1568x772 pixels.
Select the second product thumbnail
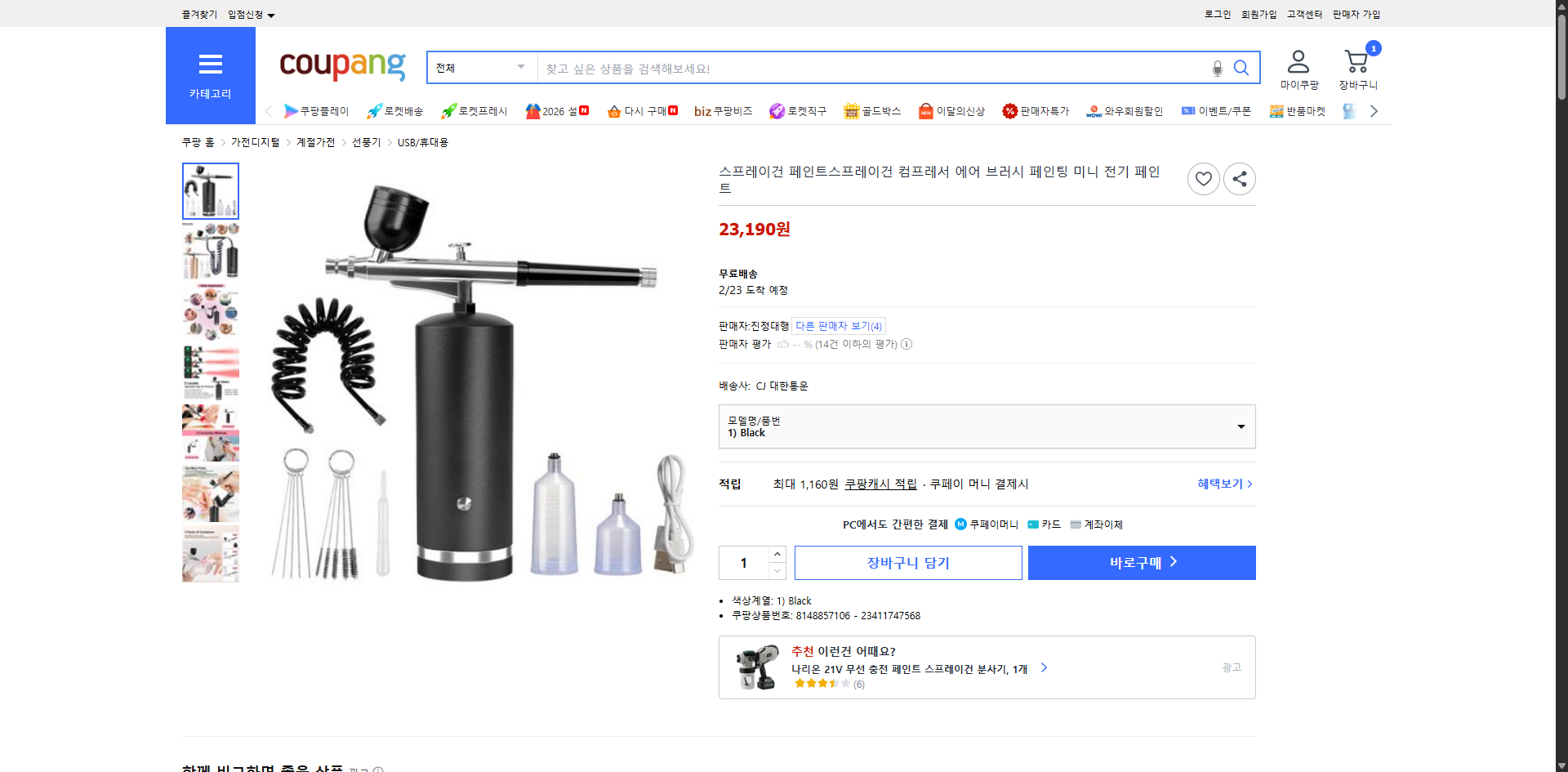point(210,251)
